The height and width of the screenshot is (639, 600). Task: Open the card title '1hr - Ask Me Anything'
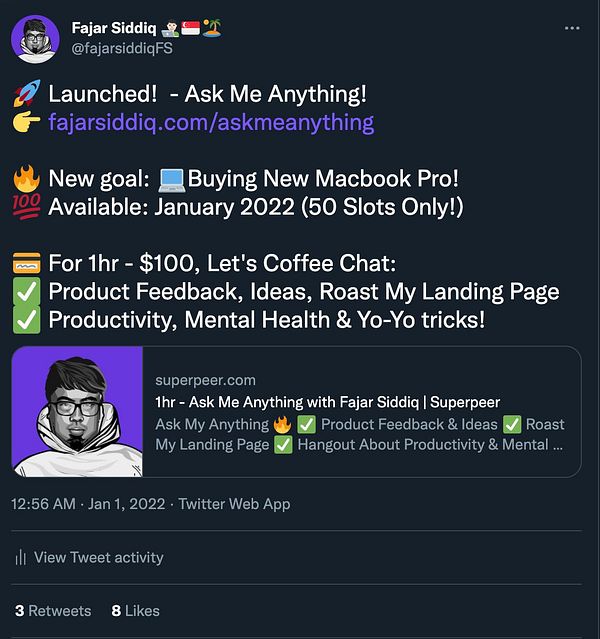coord(327,402)
